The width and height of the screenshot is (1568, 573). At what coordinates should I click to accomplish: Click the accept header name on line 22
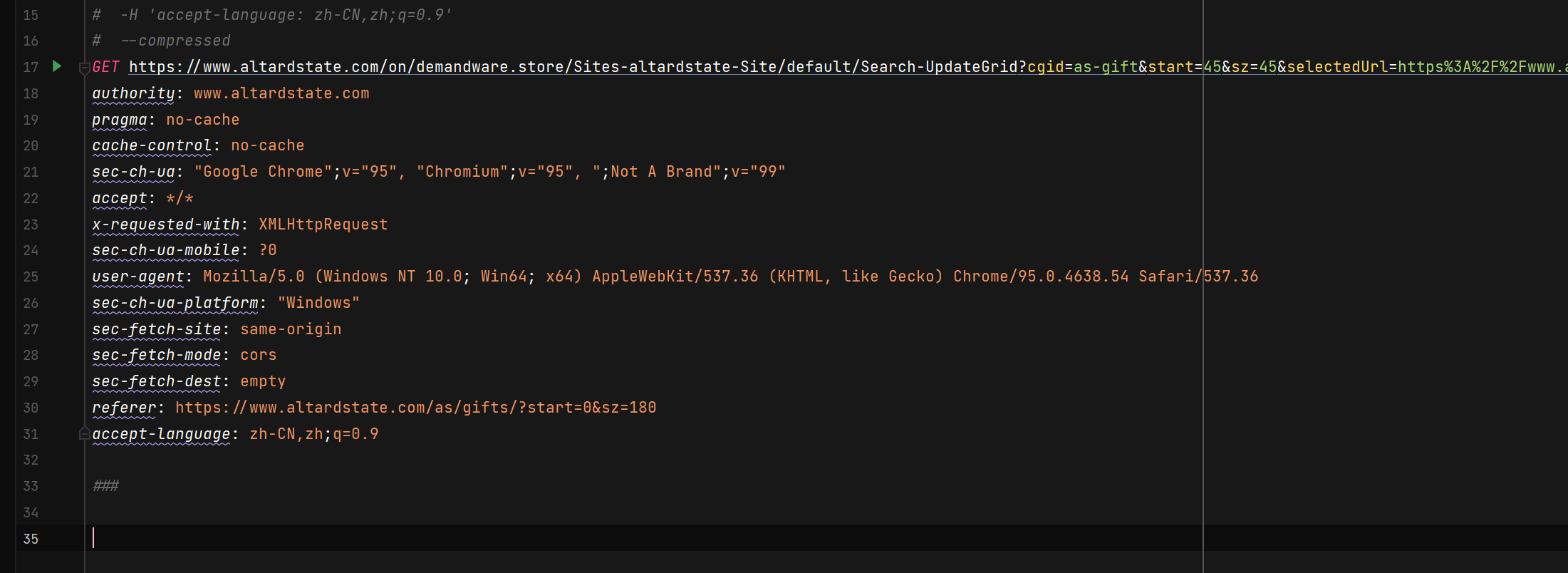click(x=120, y=198)
